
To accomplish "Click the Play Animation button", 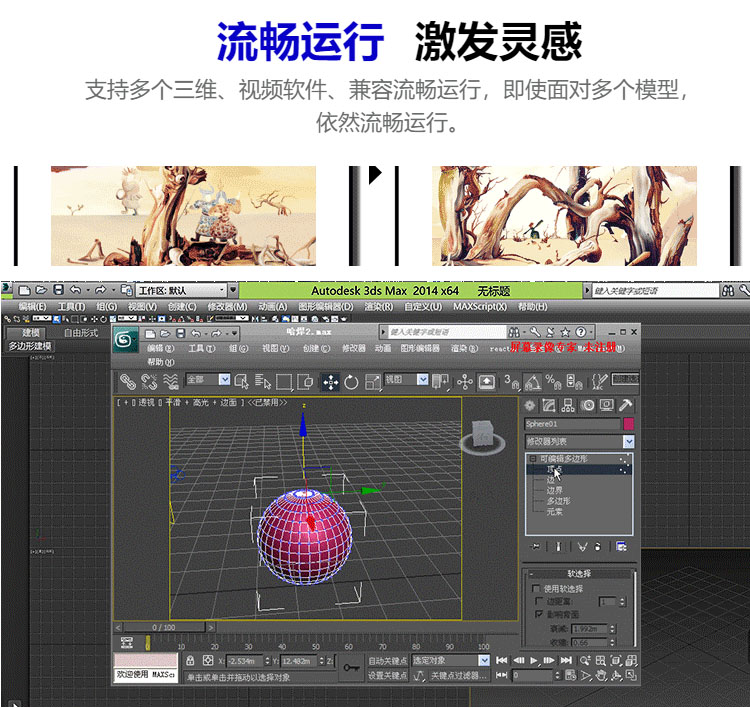I will [x=534, y=661].
